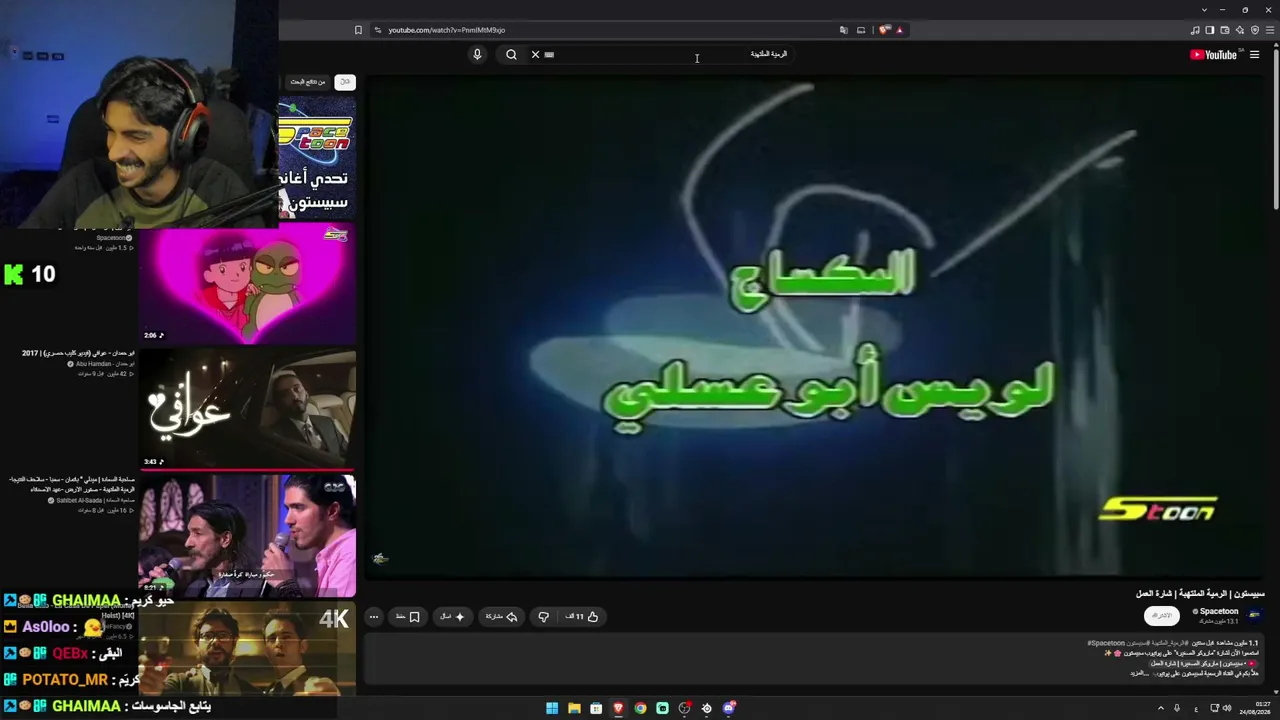This screenshot has height=720, width=1280.
Task: Open File Explorer from the taskbar
Action: [574, 708]
